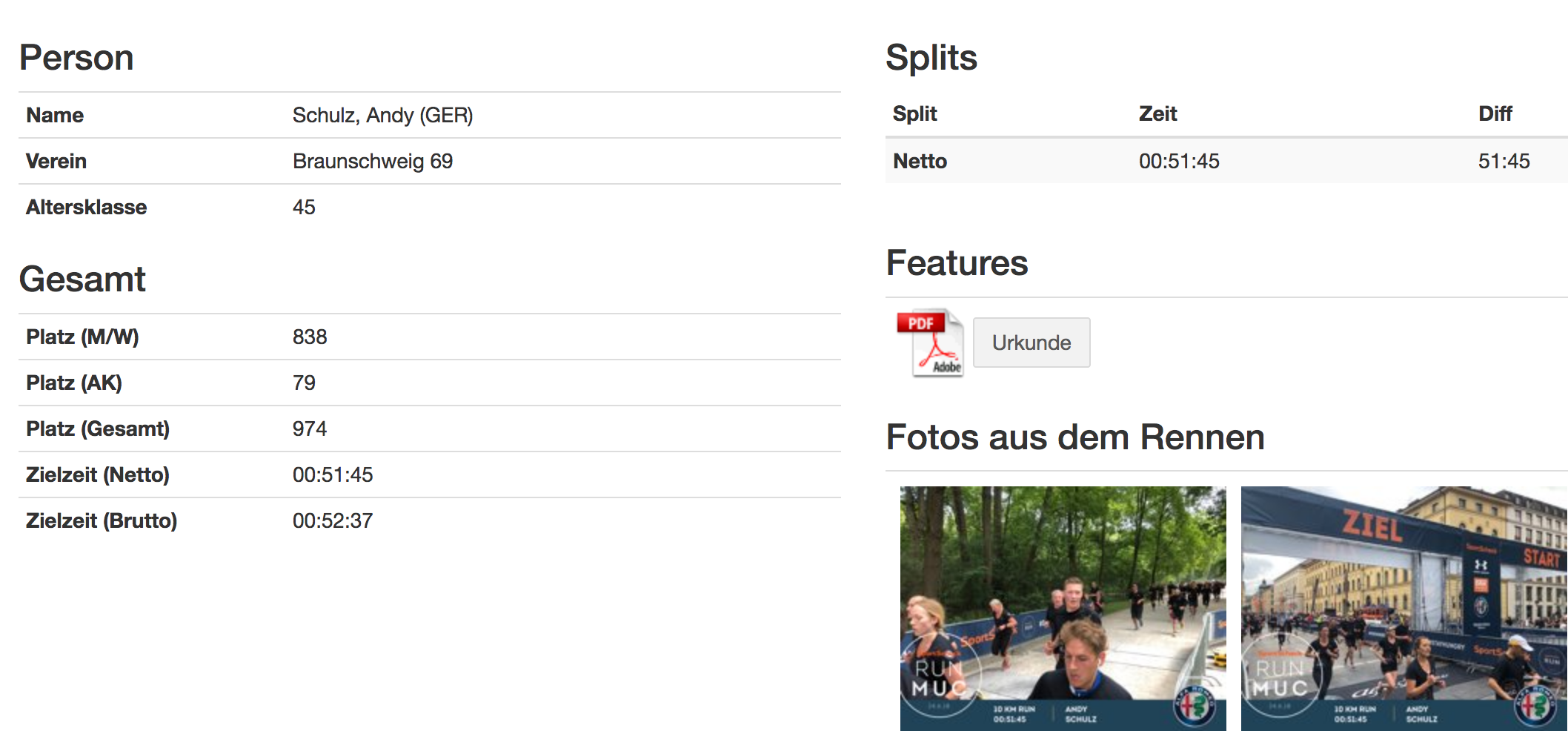Image resolution: width=1568 pixels, height=731 pixels.
Task: Click the Zeit column header
Action: (1157, 113)
